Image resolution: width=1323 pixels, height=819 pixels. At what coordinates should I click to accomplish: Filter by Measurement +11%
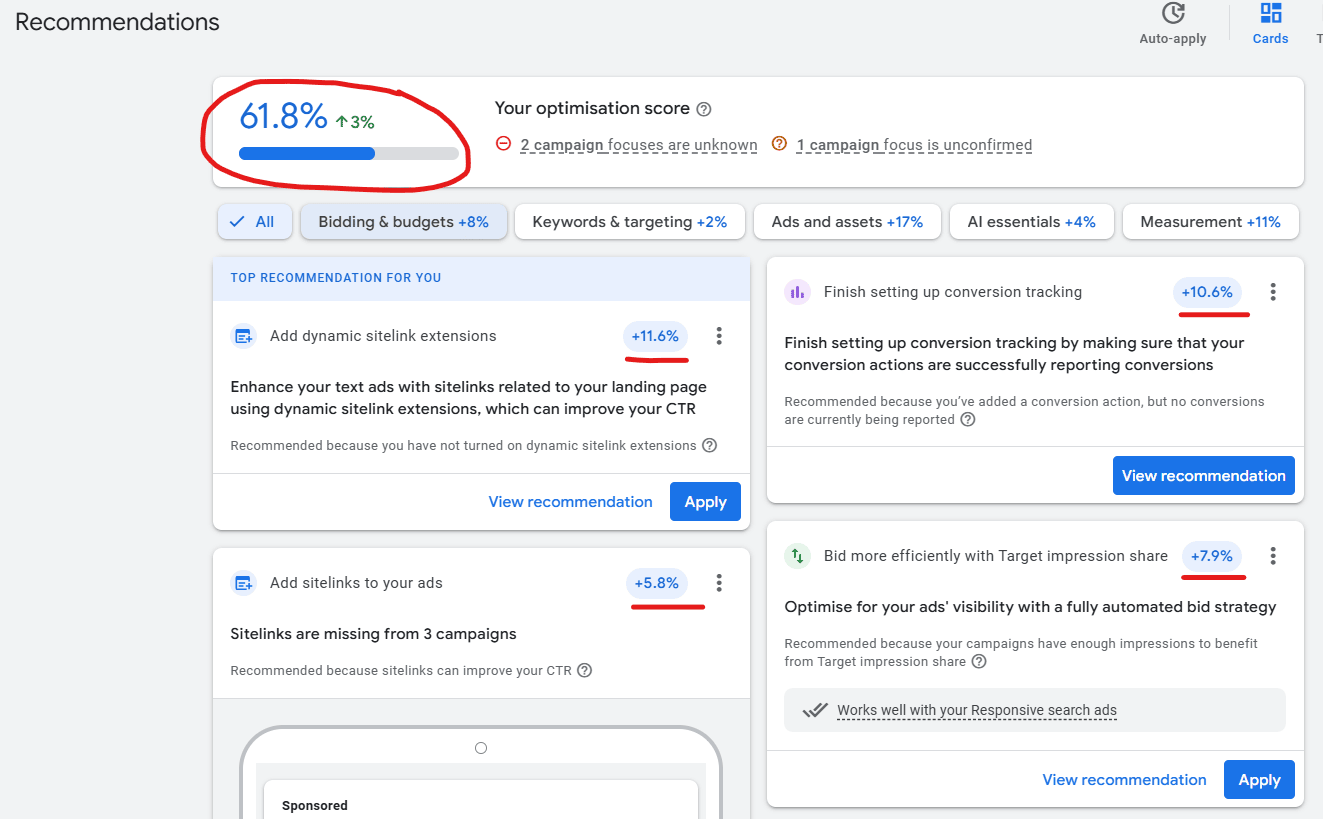1211,222
